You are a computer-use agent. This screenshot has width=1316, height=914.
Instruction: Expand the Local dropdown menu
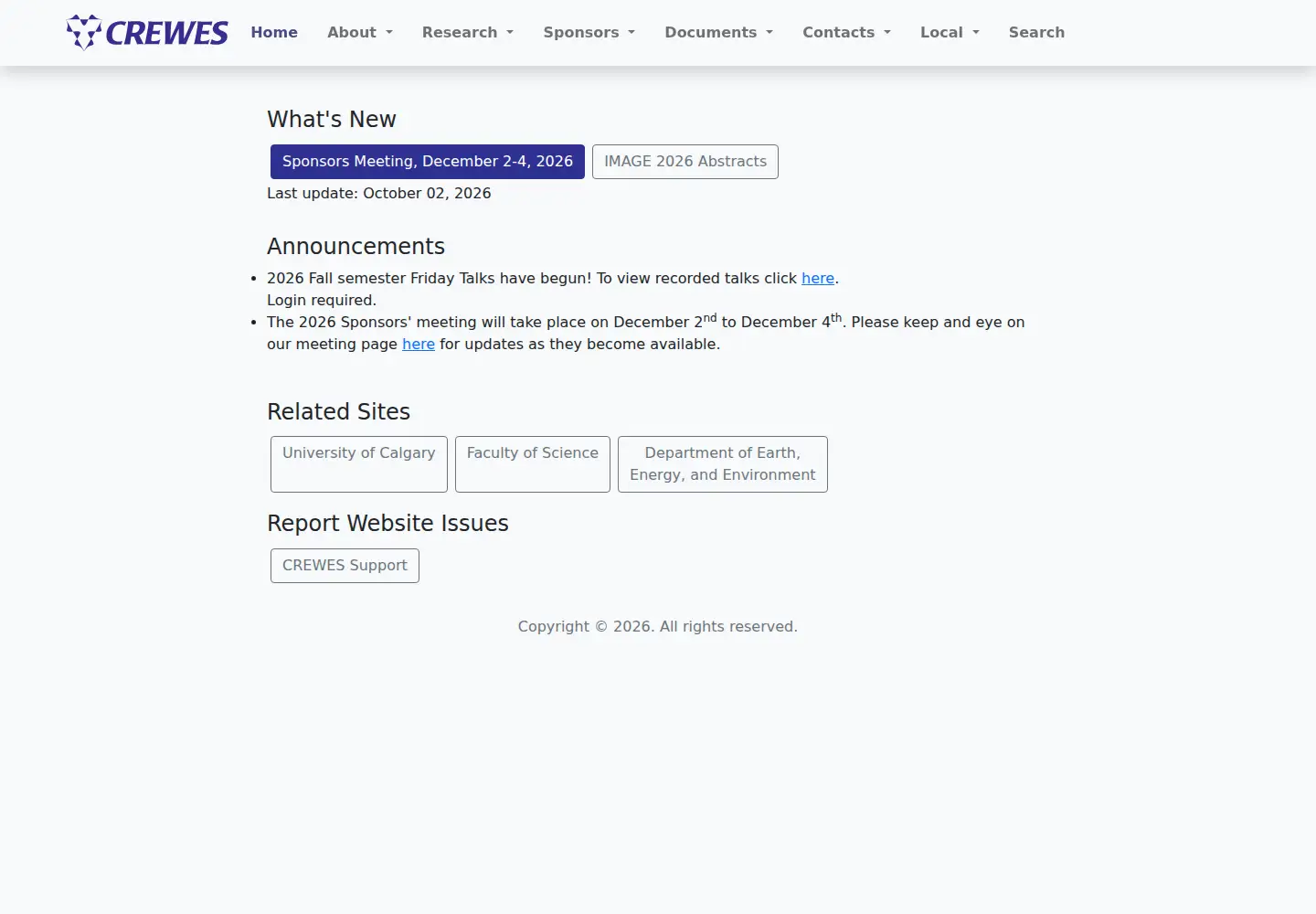click(x=950, y=32)
